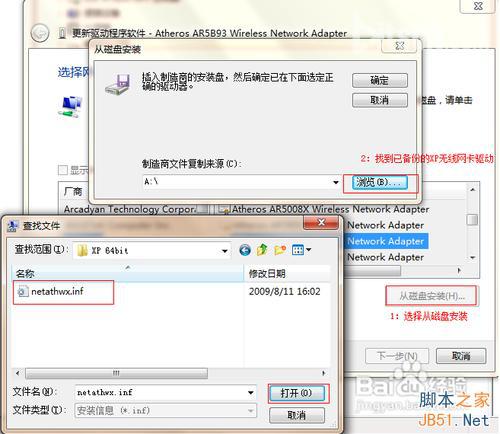
Task: Click the 厂商 manufacturer column header
Action: (73, 191)
